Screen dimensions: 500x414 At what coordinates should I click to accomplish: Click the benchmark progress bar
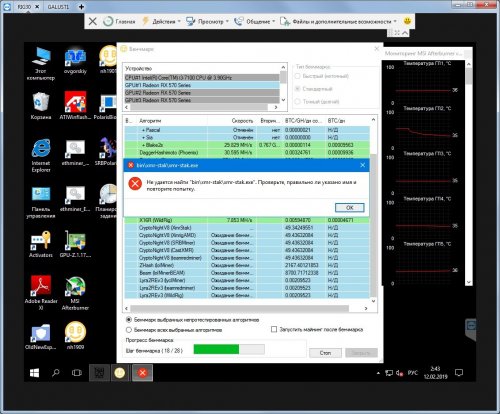click(x=229, y=349)
